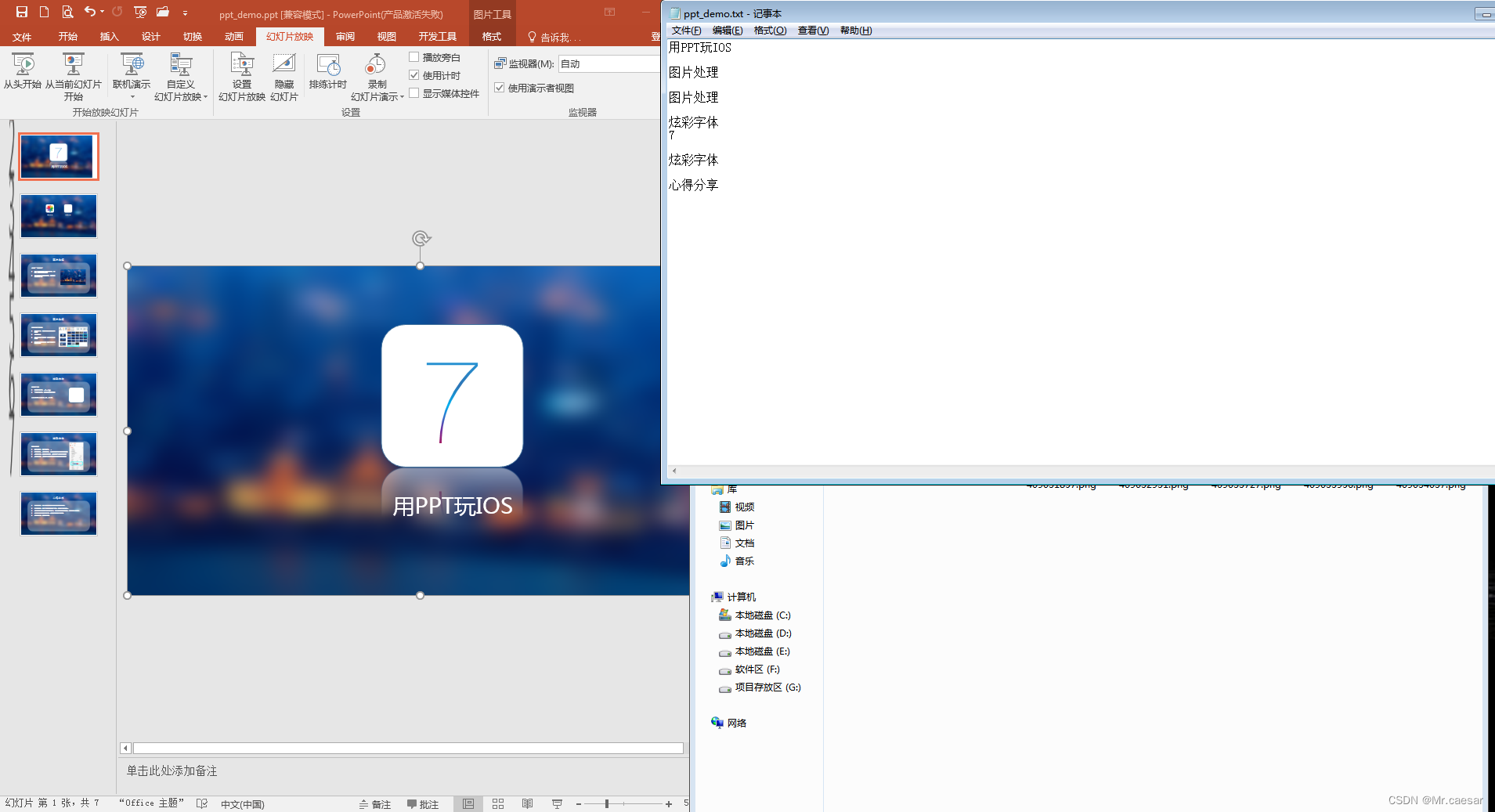1495x812 pixels.
Task: Select slide 3 thumbnail in slide panel
Action: click(x=59, y=276)
